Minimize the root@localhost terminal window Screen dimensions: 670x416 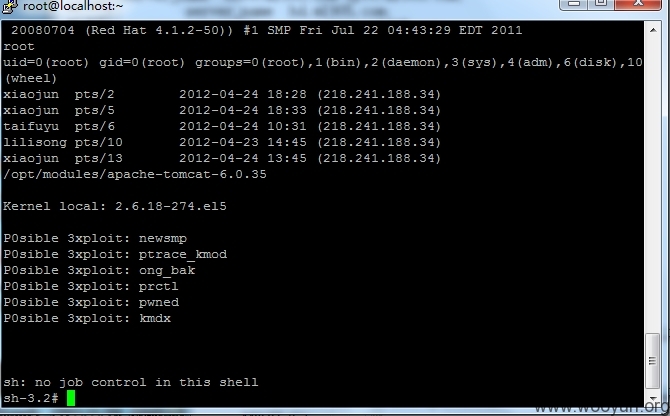point(573,3)
